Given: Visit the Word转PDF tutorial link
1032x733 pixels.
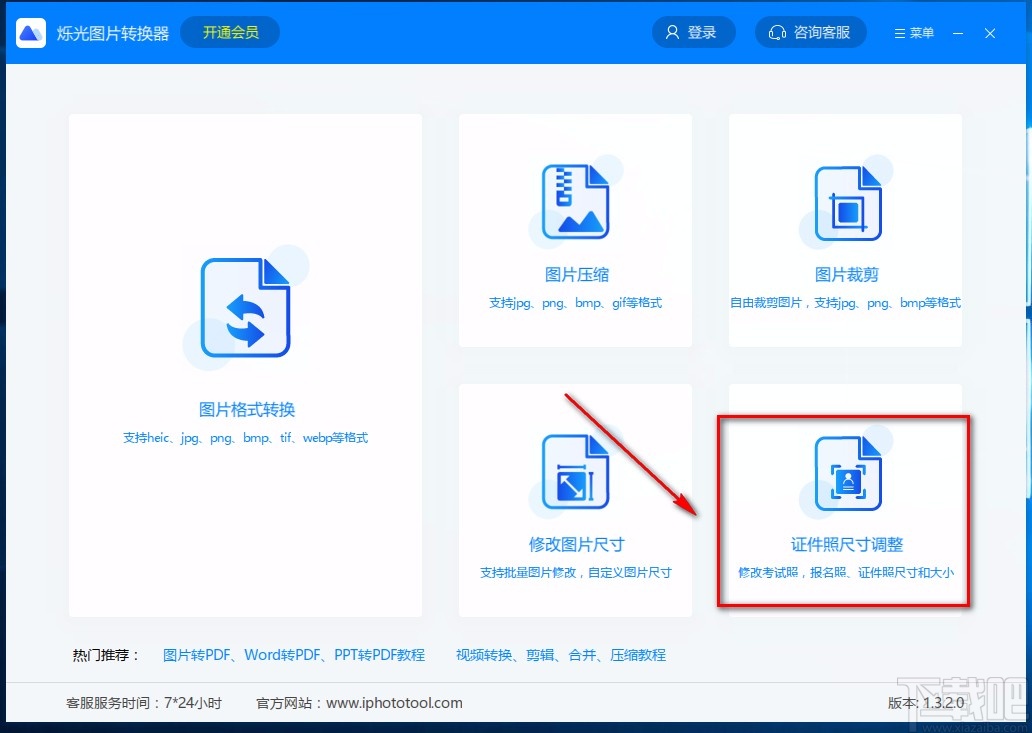Looking at the screenshot, I should pyautogui.click(x=281, y=655).
